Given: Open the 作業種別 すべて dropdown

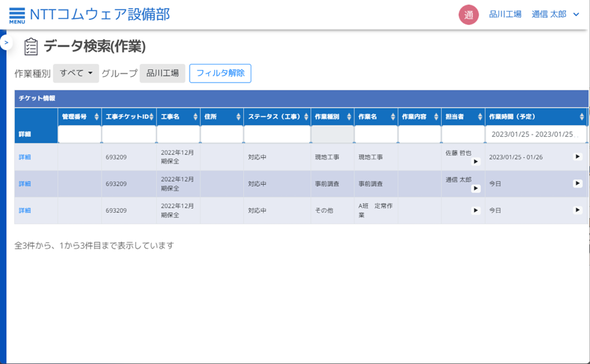Looking at the screenshot, I should pyautogui.click(x=76, y=73).
